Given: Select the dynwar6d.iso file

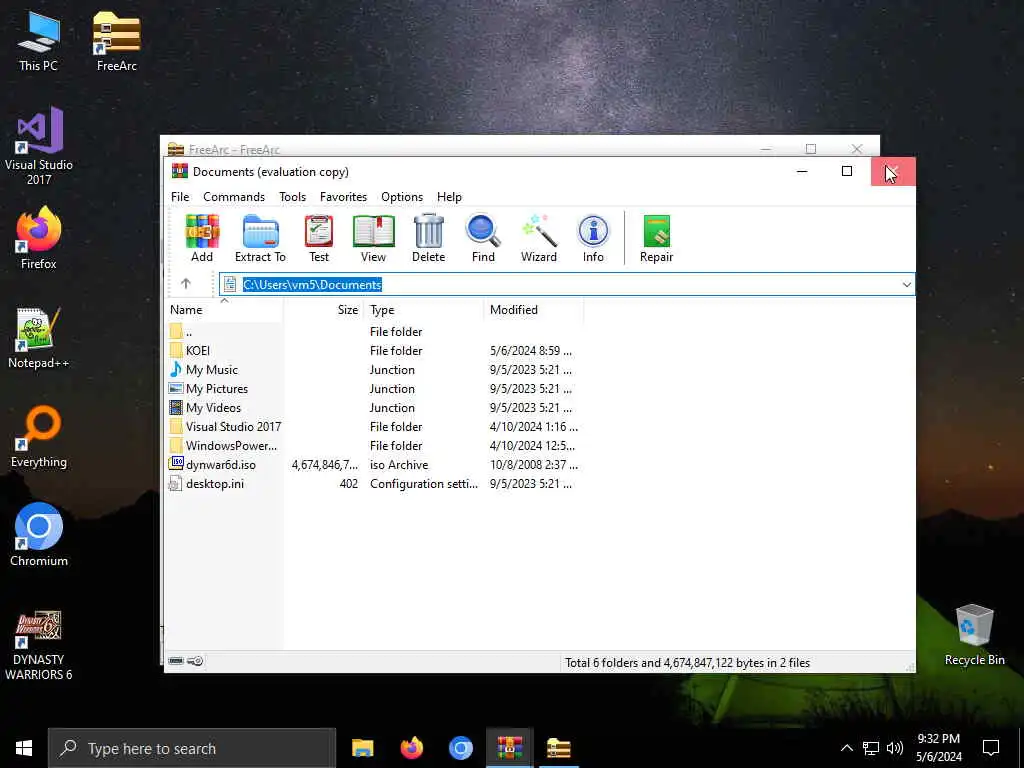Looking at the screenshot, I should point(375,464).
